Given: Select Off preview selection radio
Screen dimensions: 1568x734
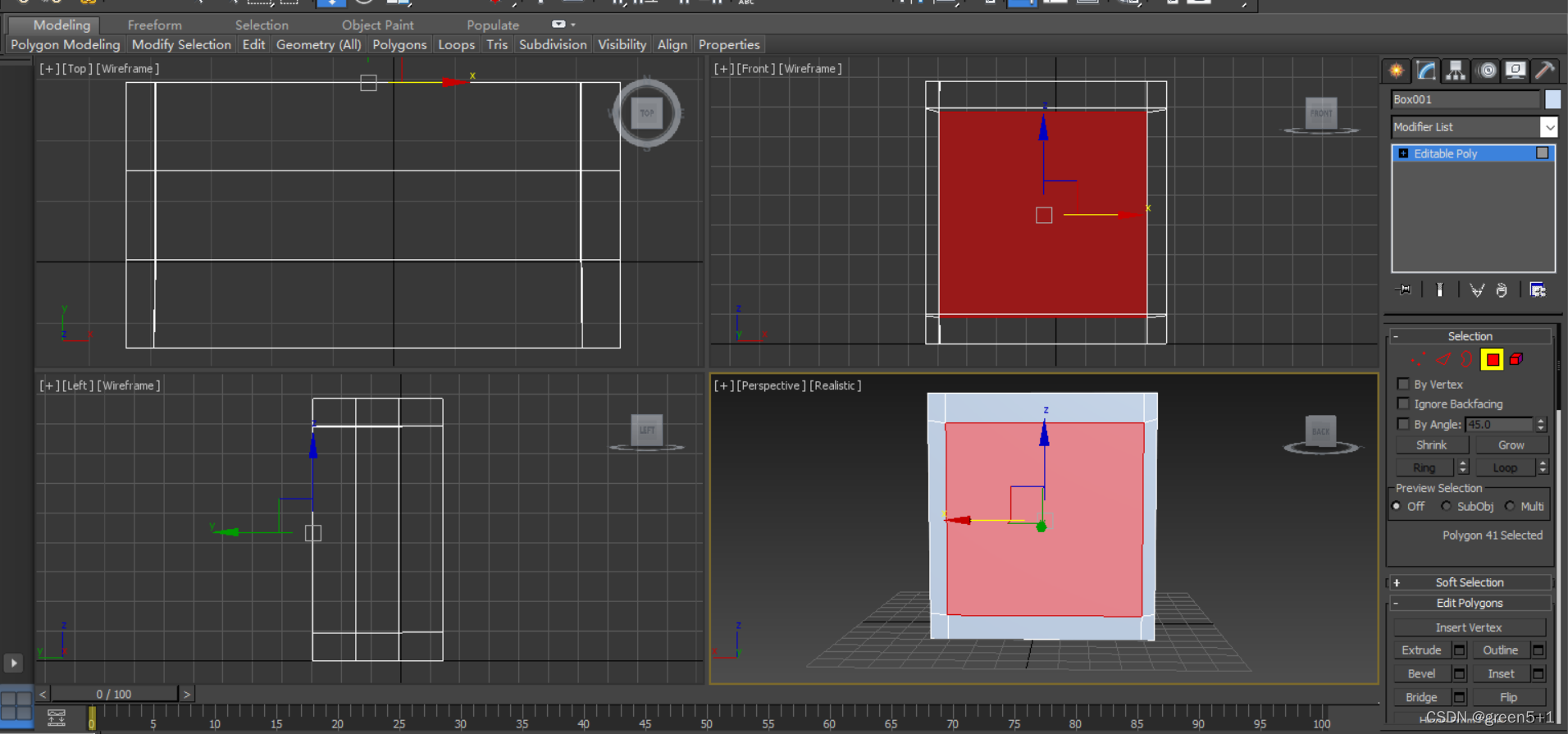Looking at the screenshot, I should [x=1397, y=506].
